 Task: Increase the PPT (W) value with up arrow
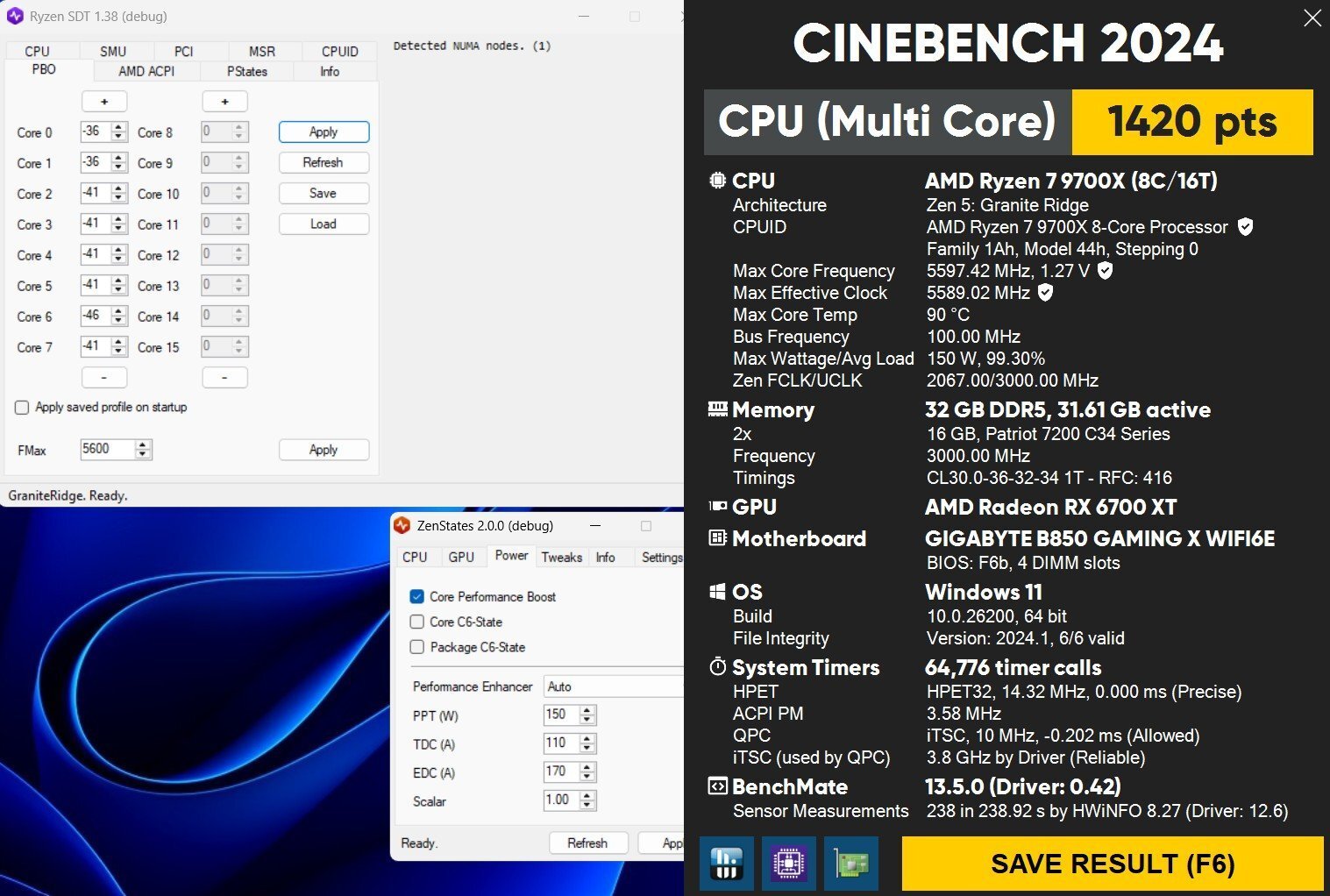click(x=587, y=710)
